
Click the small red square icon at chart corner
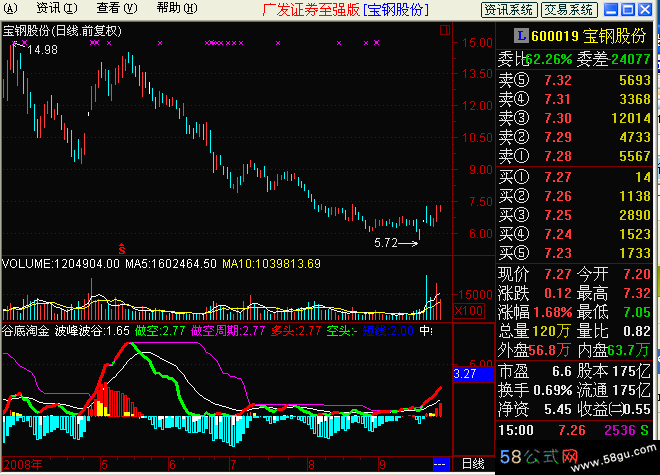pos(445,30)
